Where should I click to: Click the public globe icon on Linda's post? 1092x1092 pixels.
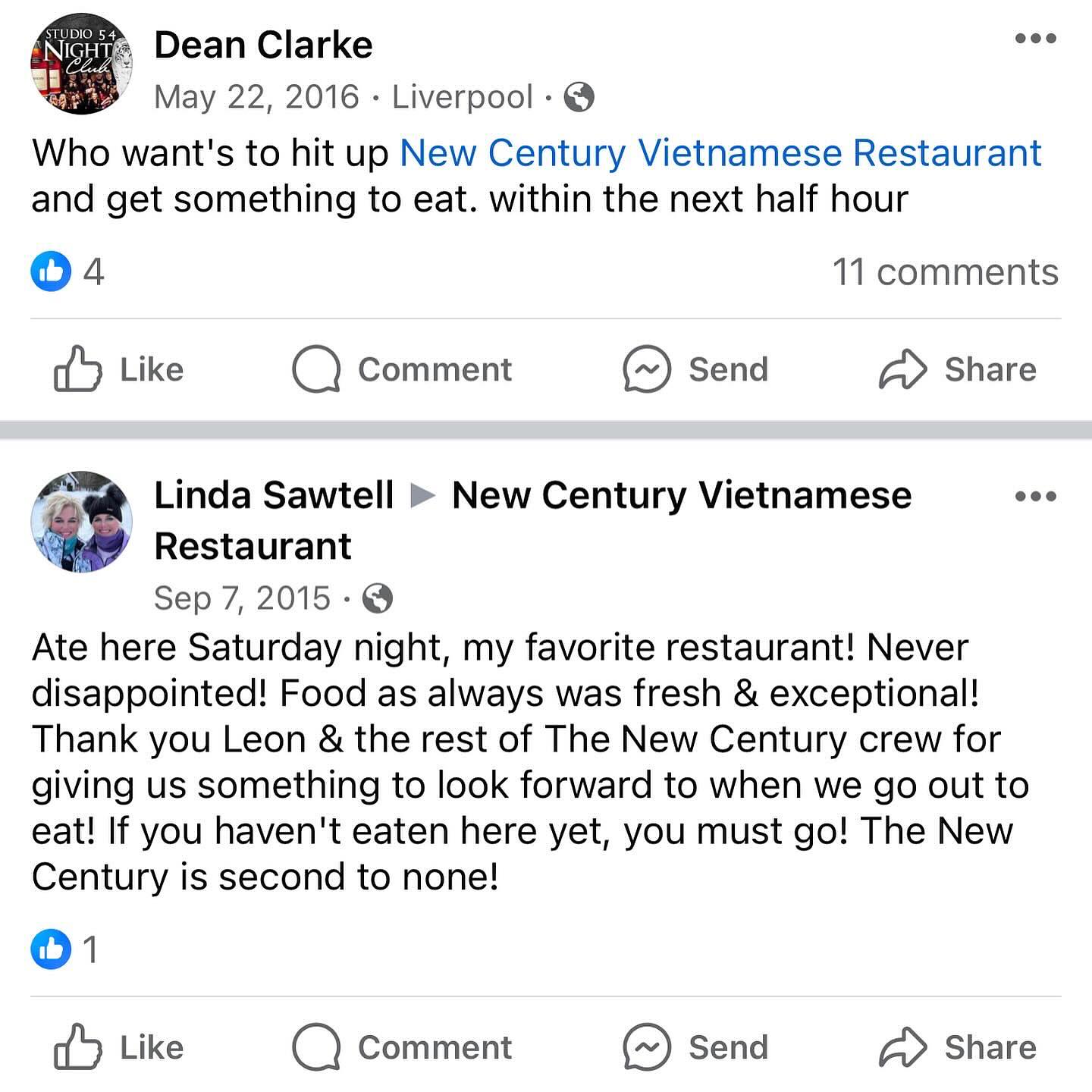[x=377, y=598]
